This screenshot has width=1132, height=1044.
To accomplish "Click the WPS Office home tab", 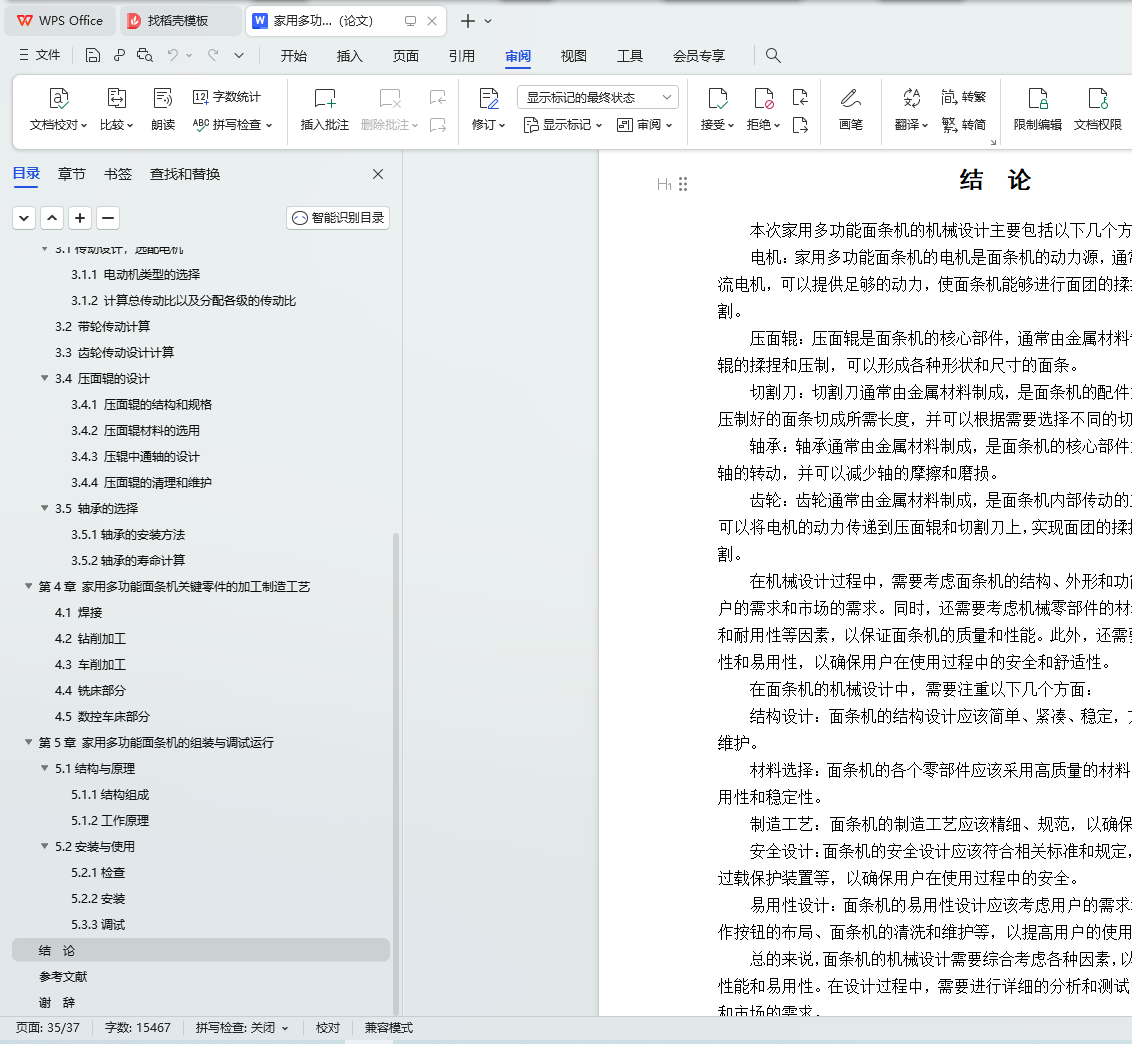I will [x=60, y=21].
